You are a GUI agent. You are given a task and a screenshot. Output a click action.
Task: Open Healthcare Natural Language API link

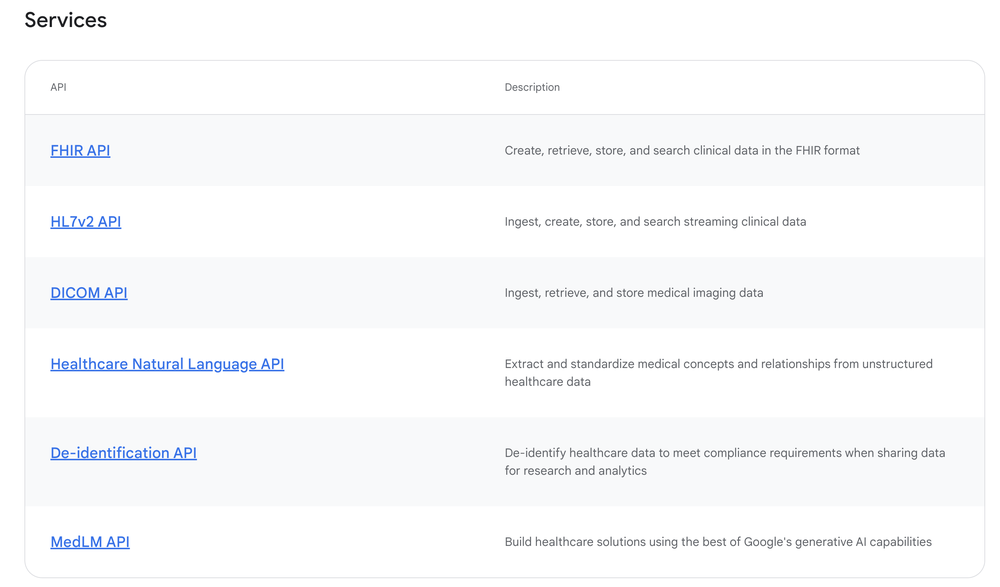167,364
